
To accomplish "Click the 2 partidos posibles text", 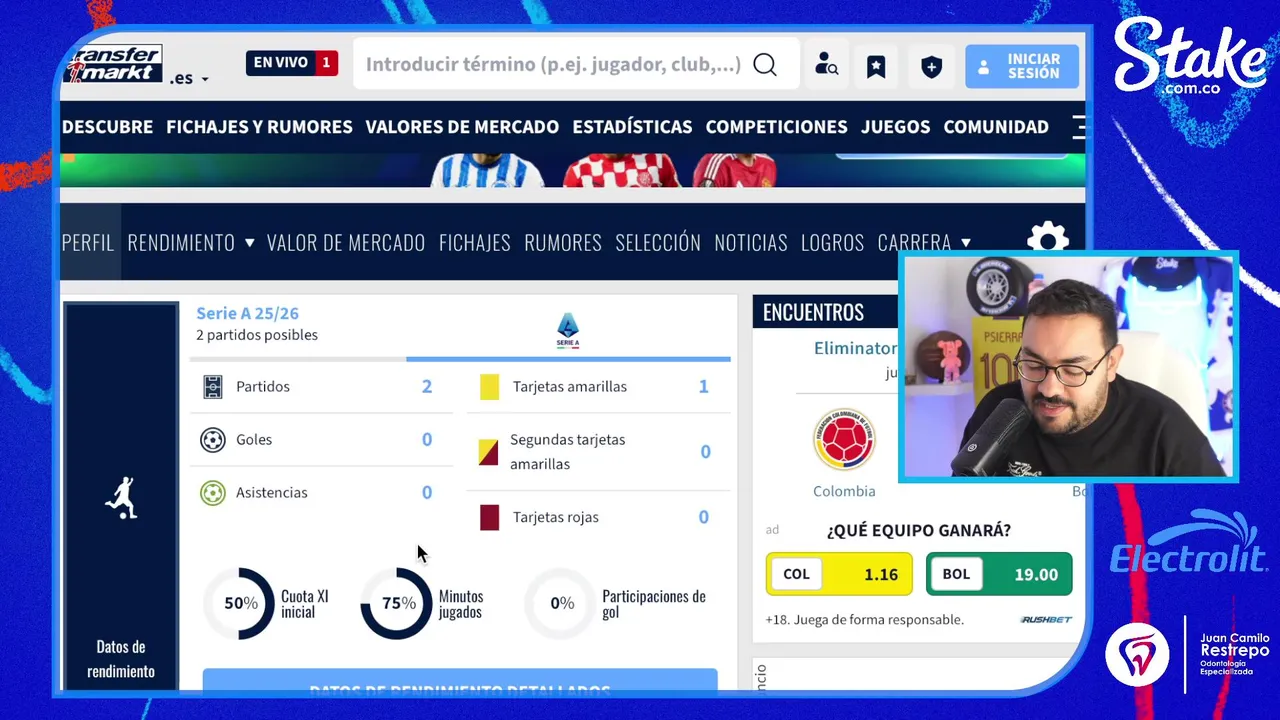I will (x=257, y=335).
